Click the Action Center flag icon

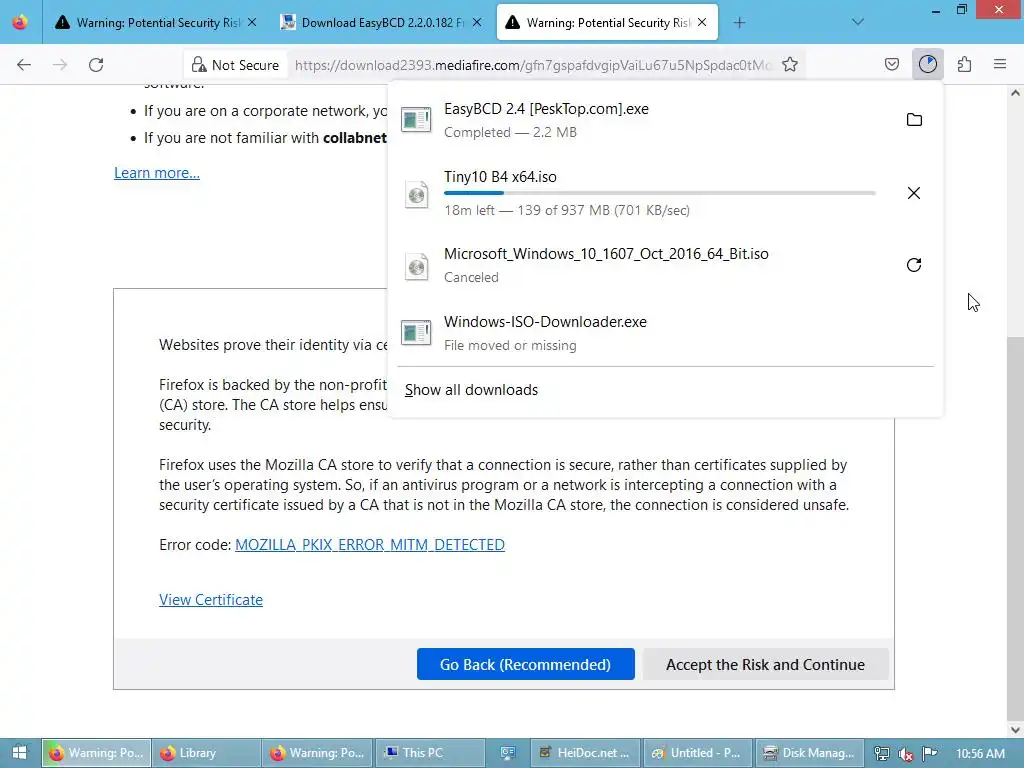[x=930, y=754]
